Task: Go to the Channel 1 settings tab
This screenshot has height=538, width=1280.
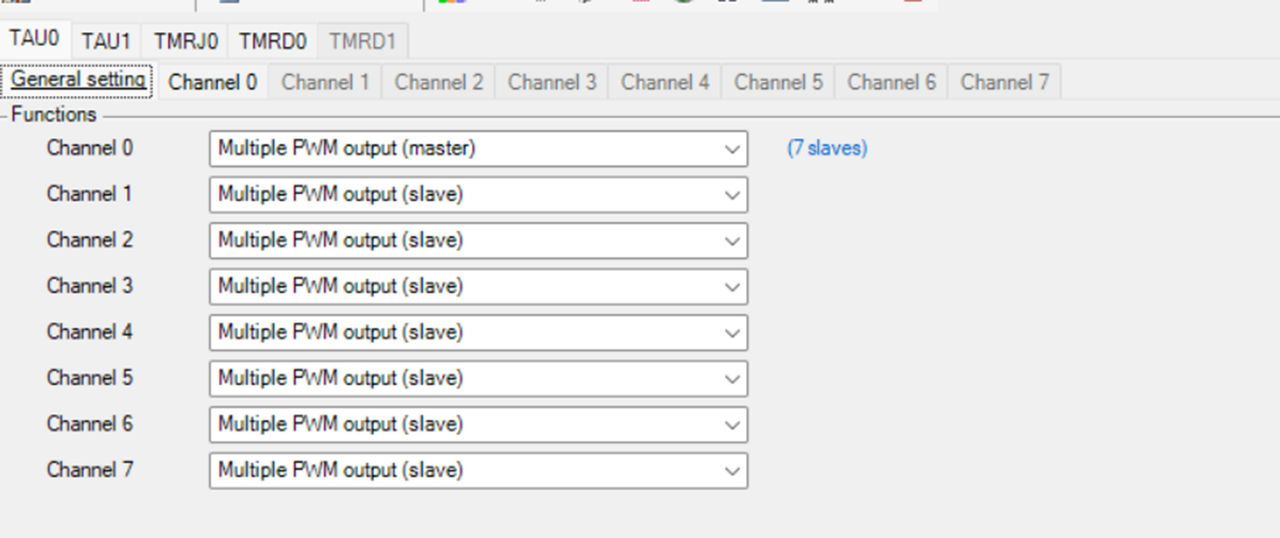Action: (325, 82)
